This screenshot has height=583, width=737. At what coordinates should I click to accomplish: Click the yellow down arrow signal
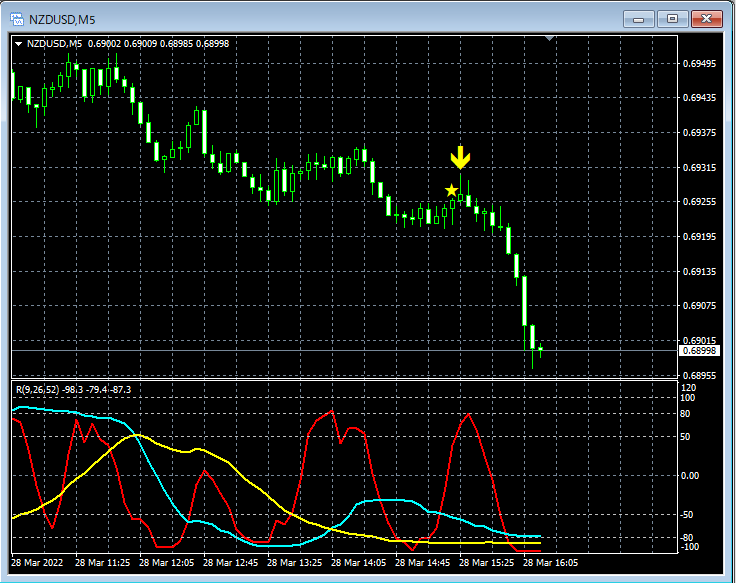point(460,158)
